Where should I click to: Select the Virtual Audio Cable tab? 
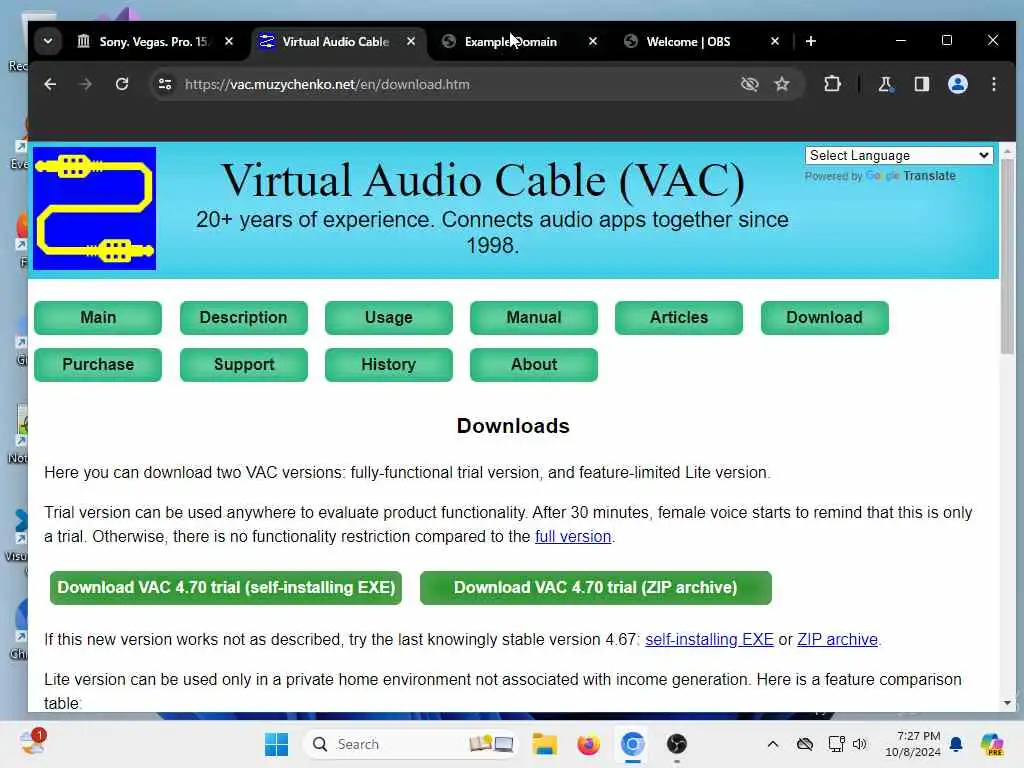pos(336,42)
